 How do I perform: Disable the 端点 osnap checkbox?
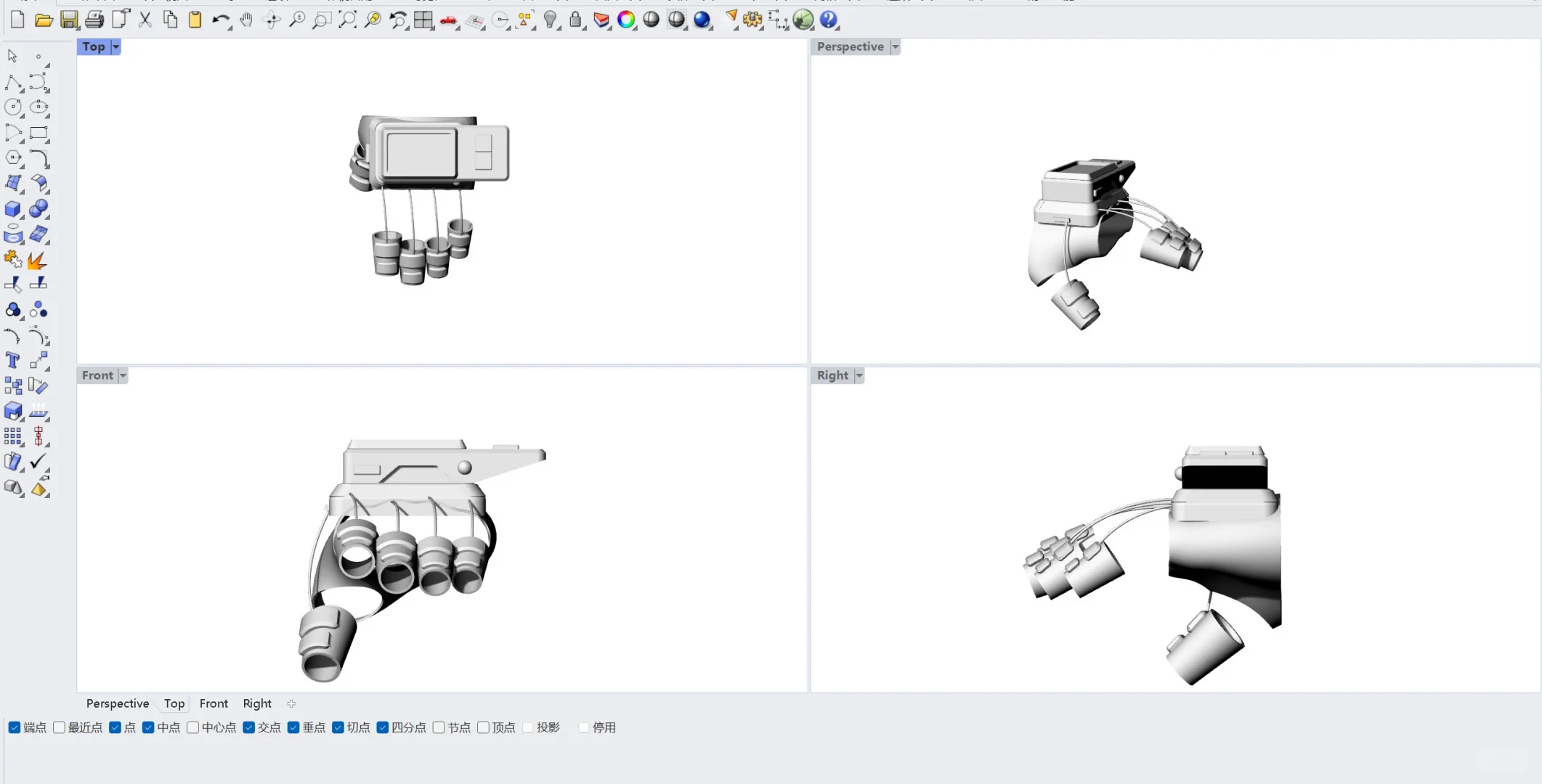click(x=15, y=727)
